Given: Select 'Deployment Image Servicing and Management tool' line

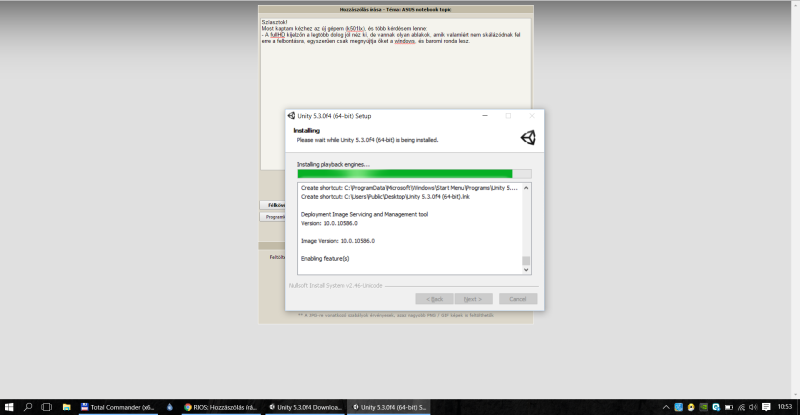Looking at the screenshot, I should click(364, 214).
